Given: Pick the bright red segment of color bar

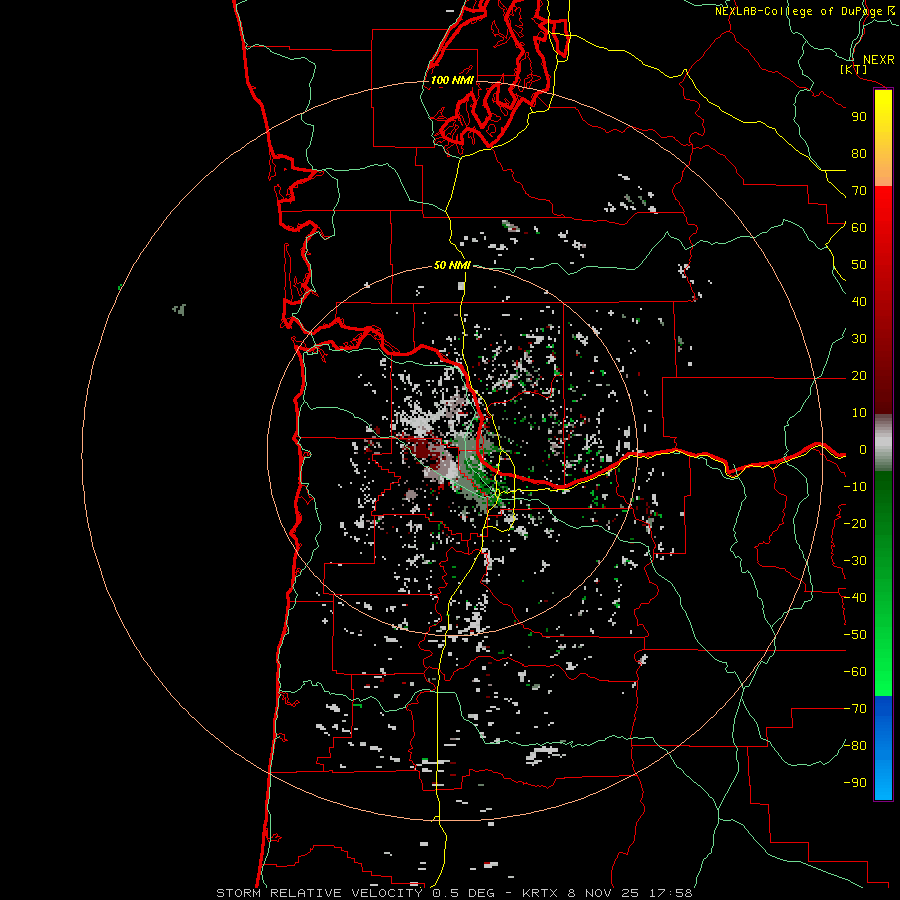Looking at the screenshot, I should 883,212.
